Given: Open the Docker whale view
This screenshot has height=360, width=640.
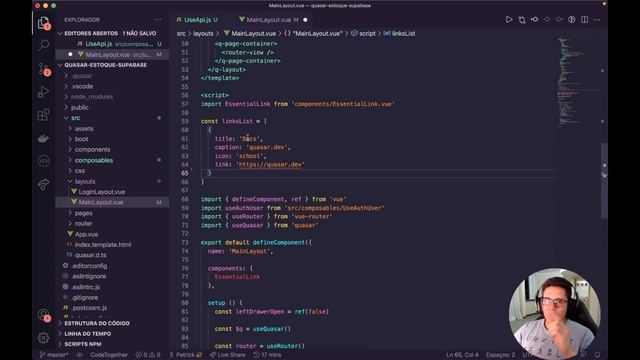Looking at the screenshot, I should pos(44,139).
